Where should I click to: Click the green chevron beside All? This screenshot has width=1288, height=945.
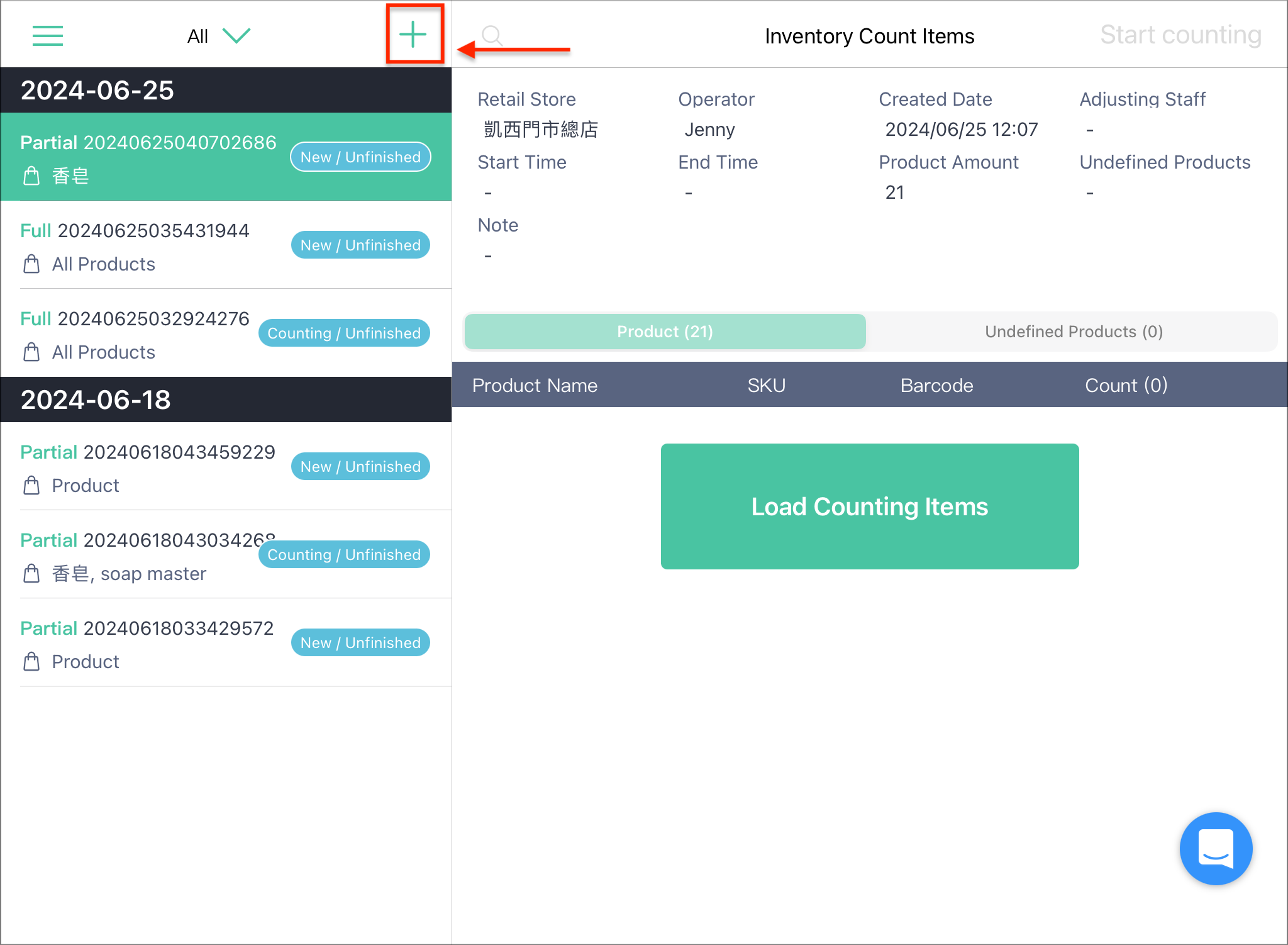(237, 36)
